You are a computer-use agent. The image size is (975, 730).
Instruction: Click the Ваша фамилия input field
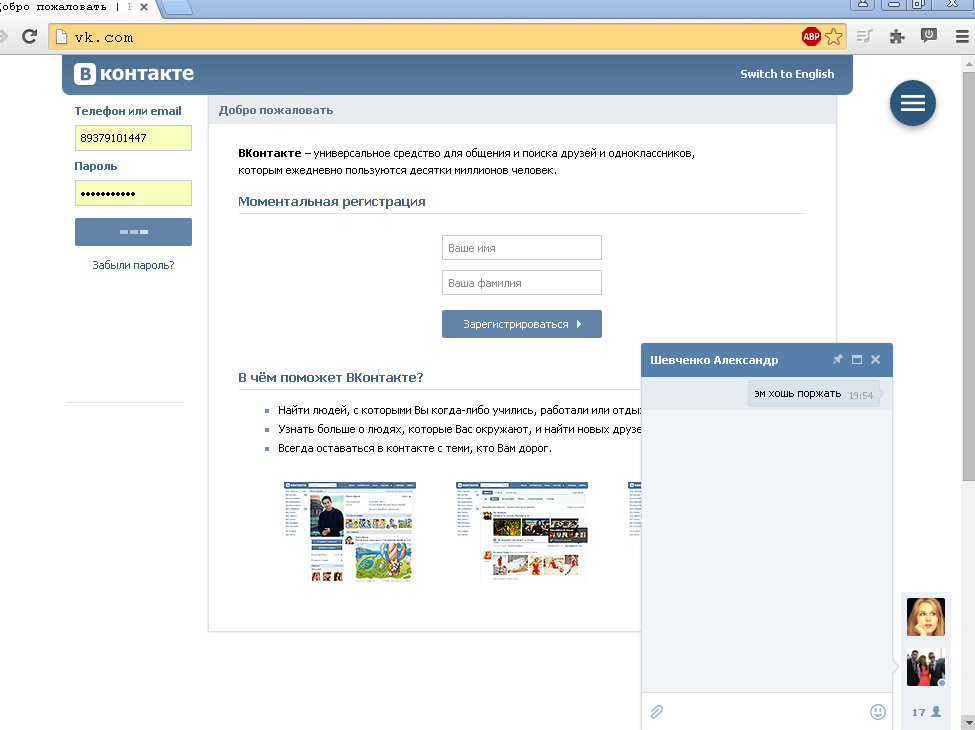click(522, 282)
